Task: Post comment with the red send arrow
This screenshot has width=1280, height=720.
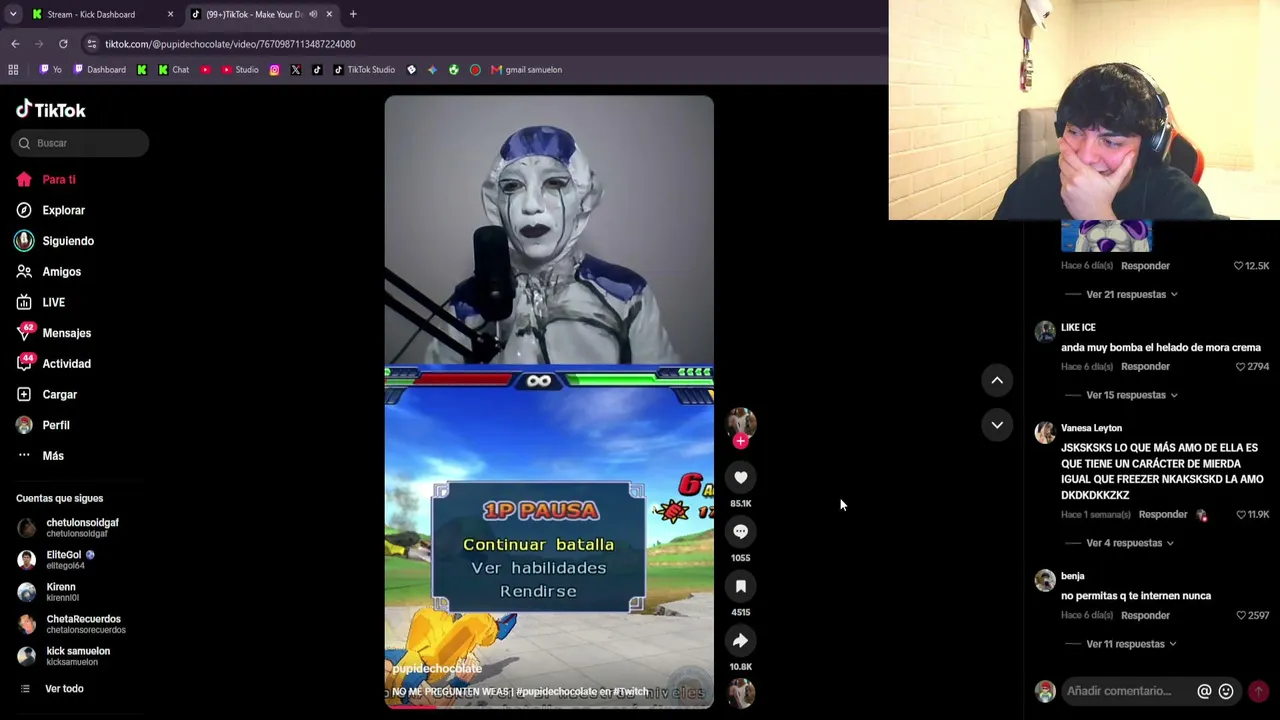Action: click(1258, 691)
